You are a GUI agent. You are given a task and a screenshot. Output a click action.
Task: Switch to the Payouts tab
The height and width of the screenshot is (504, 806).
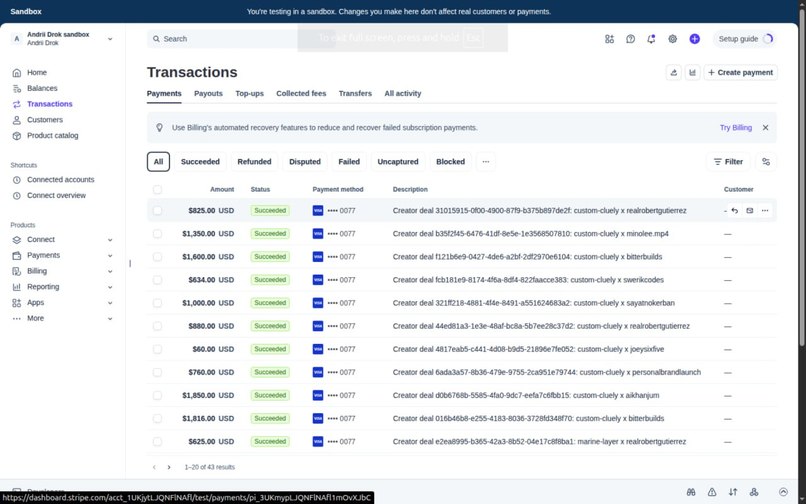tap(208, 94)
